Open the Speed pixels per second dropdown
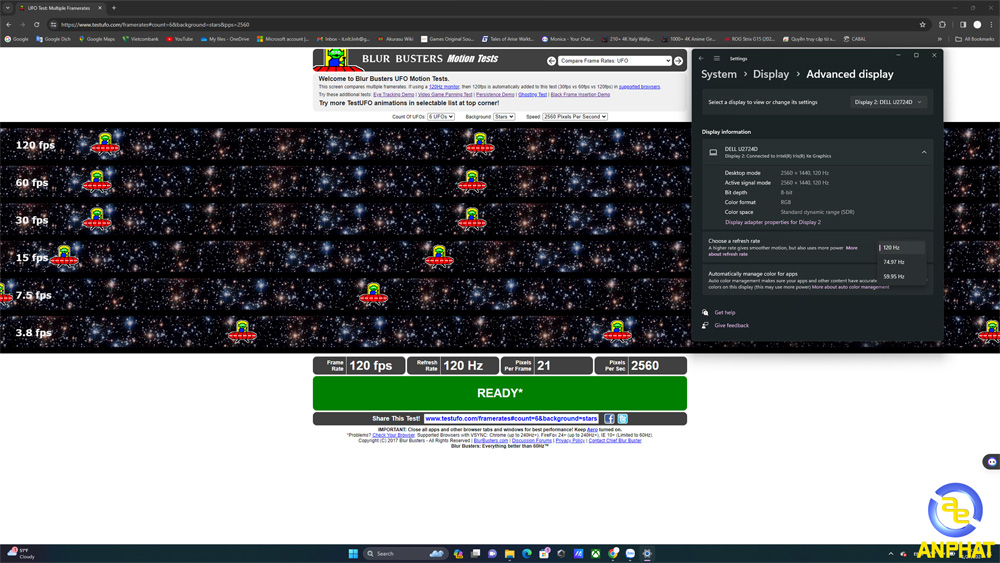Image resolution: width=1000 pixels, height=563 pixels. tap(575, 117)
